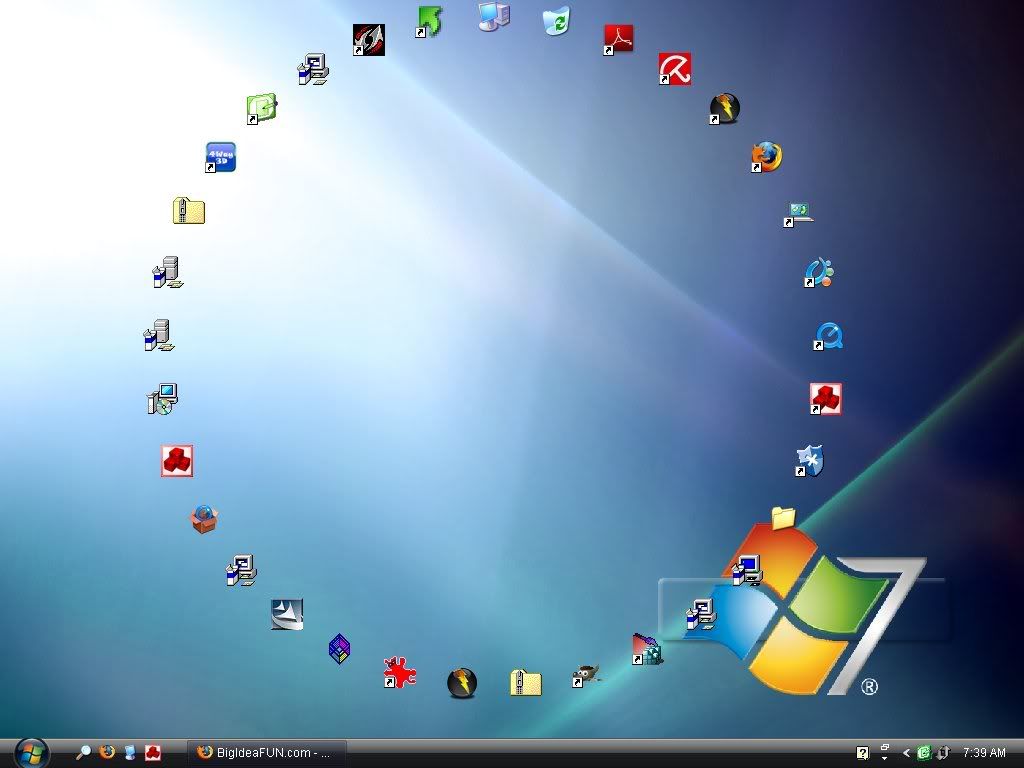Switch to the BigIdeaFUN.com taskbar window
The height and width of the screenshot is (768, 1024).
266,753
